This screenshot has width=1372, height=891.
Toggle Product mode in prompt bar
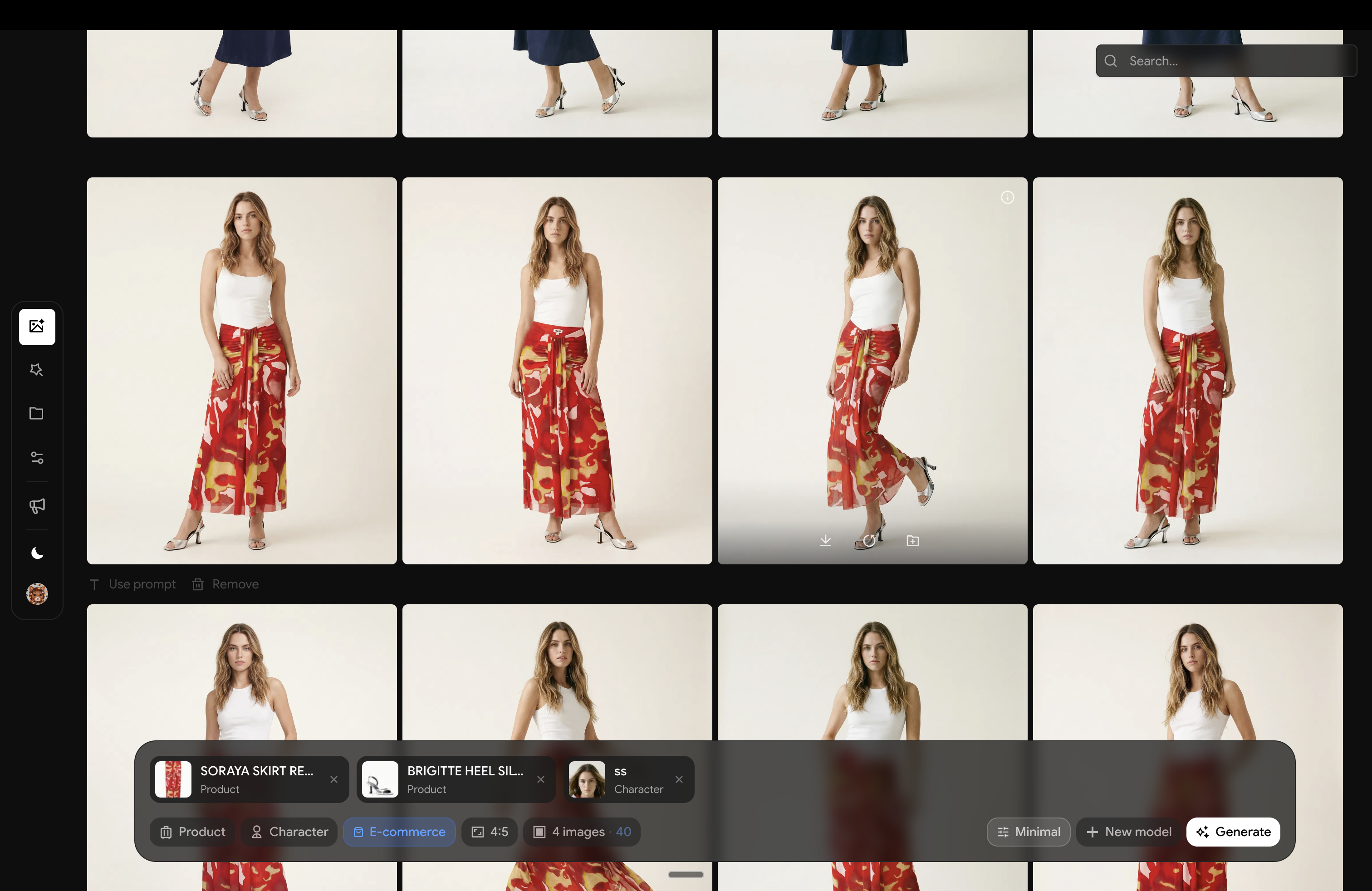[x=191, y=832]
